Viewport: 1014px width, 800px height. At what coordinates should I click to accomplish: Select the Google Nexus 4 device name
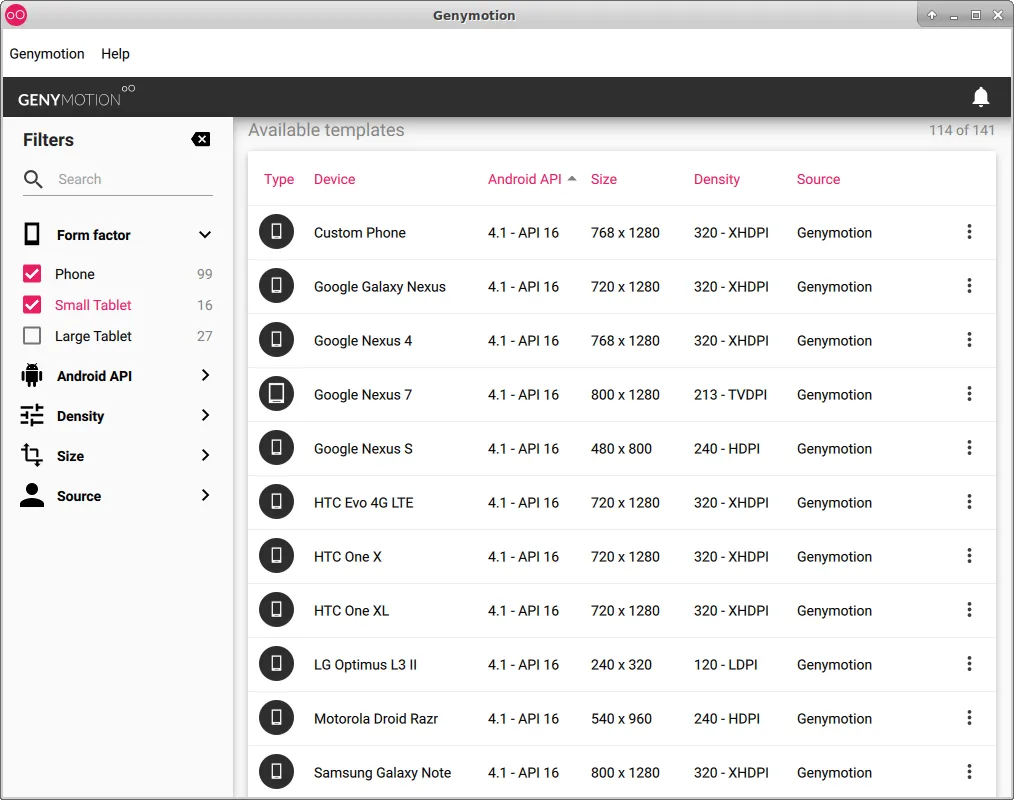[363, 341]
